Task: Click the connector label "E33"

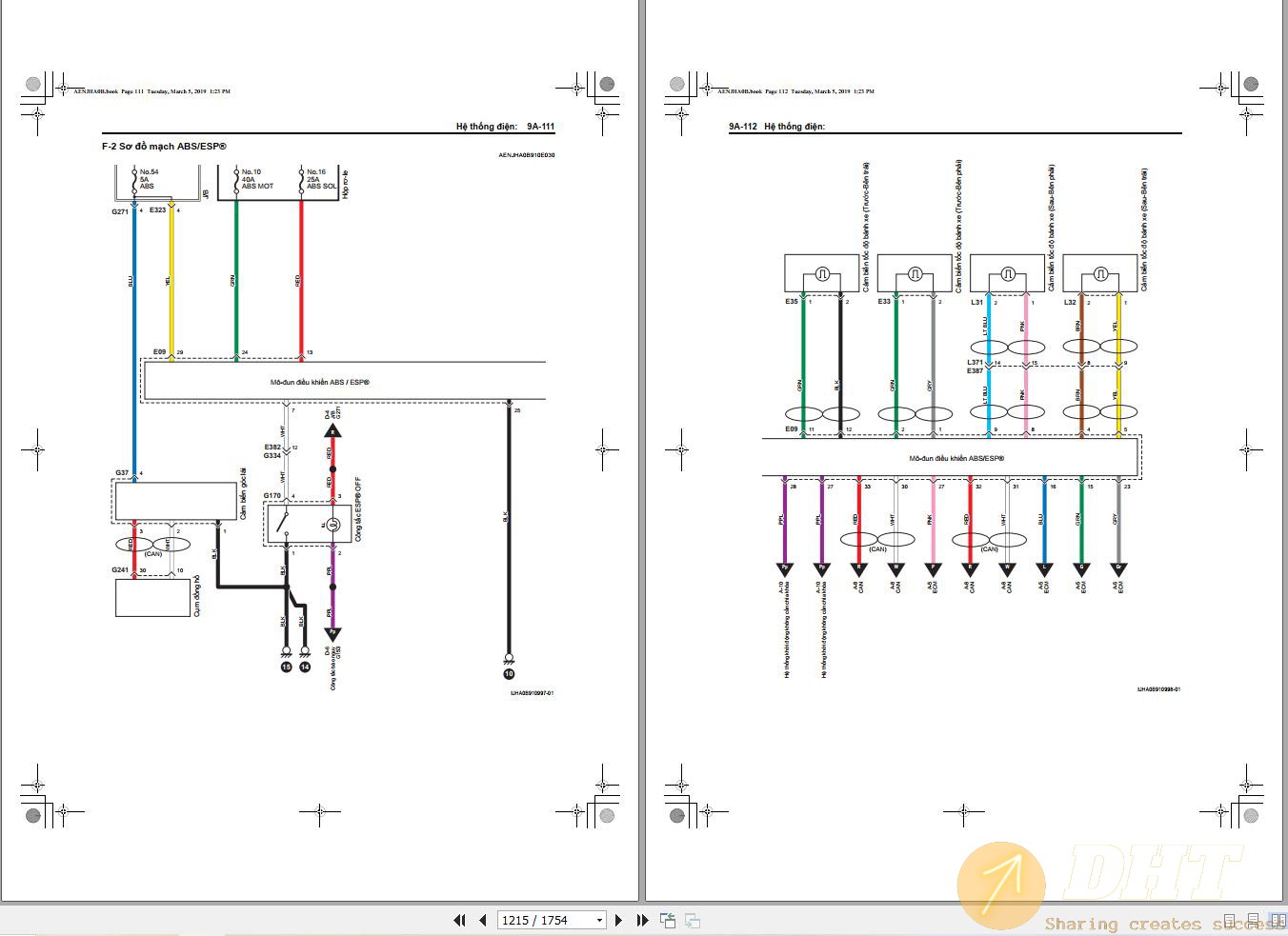Action: point(884,302)
